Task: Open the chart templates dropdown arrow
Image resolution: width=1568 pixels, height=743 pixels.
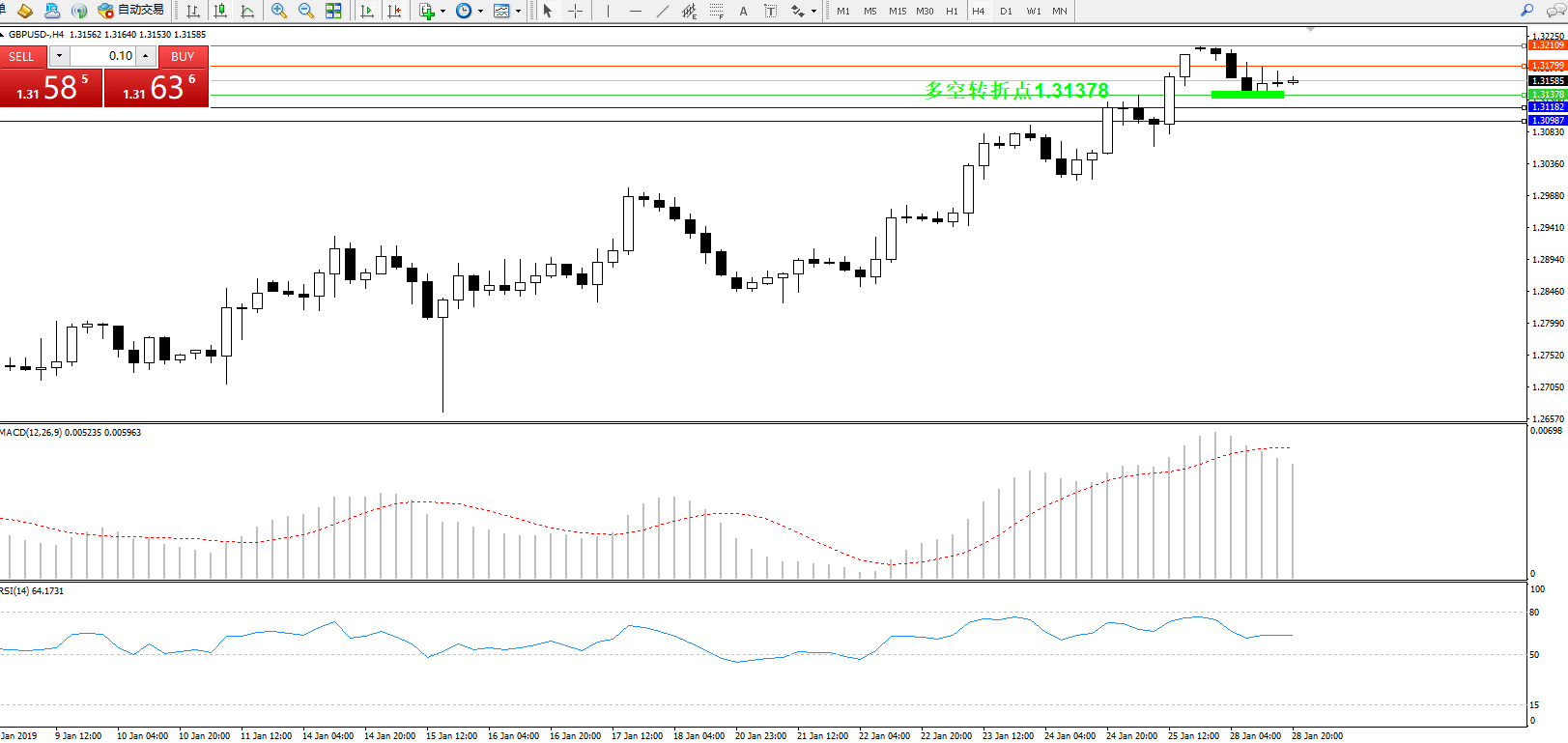Action: click(x=519, y=12)
